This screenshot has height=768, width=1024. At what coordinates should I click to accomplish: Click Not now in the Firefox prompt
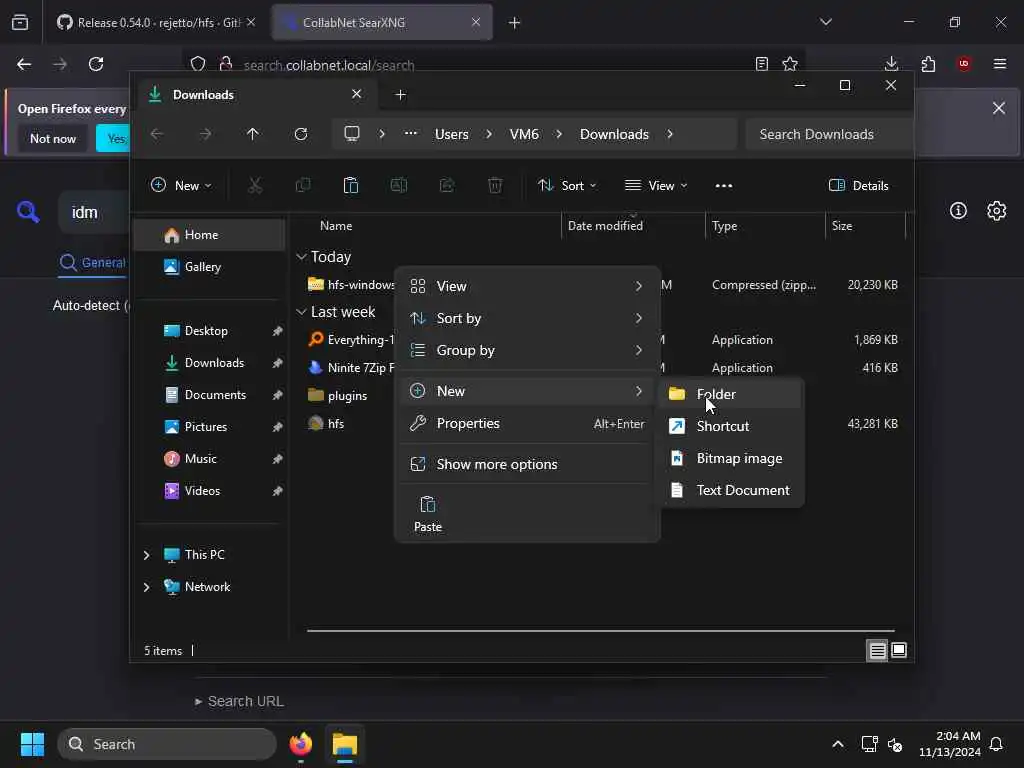click(x=53, y=138)
